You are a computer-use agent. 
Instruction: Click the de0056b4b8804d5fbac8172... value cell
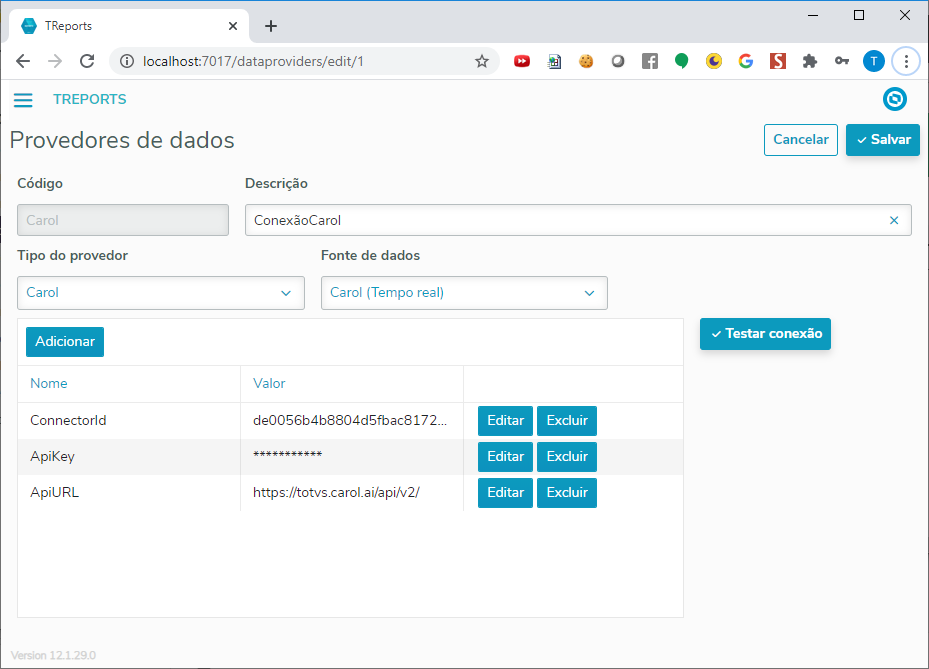click(x=350, y=421)
